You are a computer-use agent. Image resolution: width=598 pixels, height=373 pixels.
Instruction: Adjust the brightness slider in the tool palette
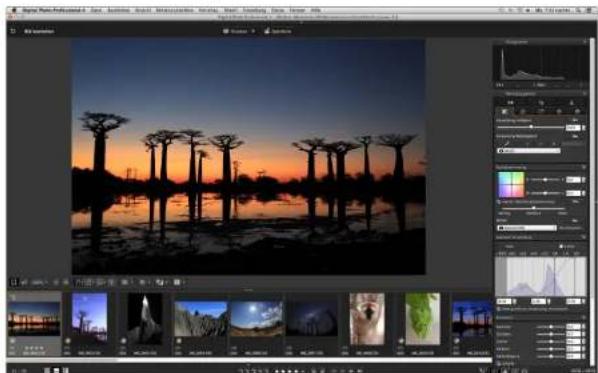coord(530,127)
